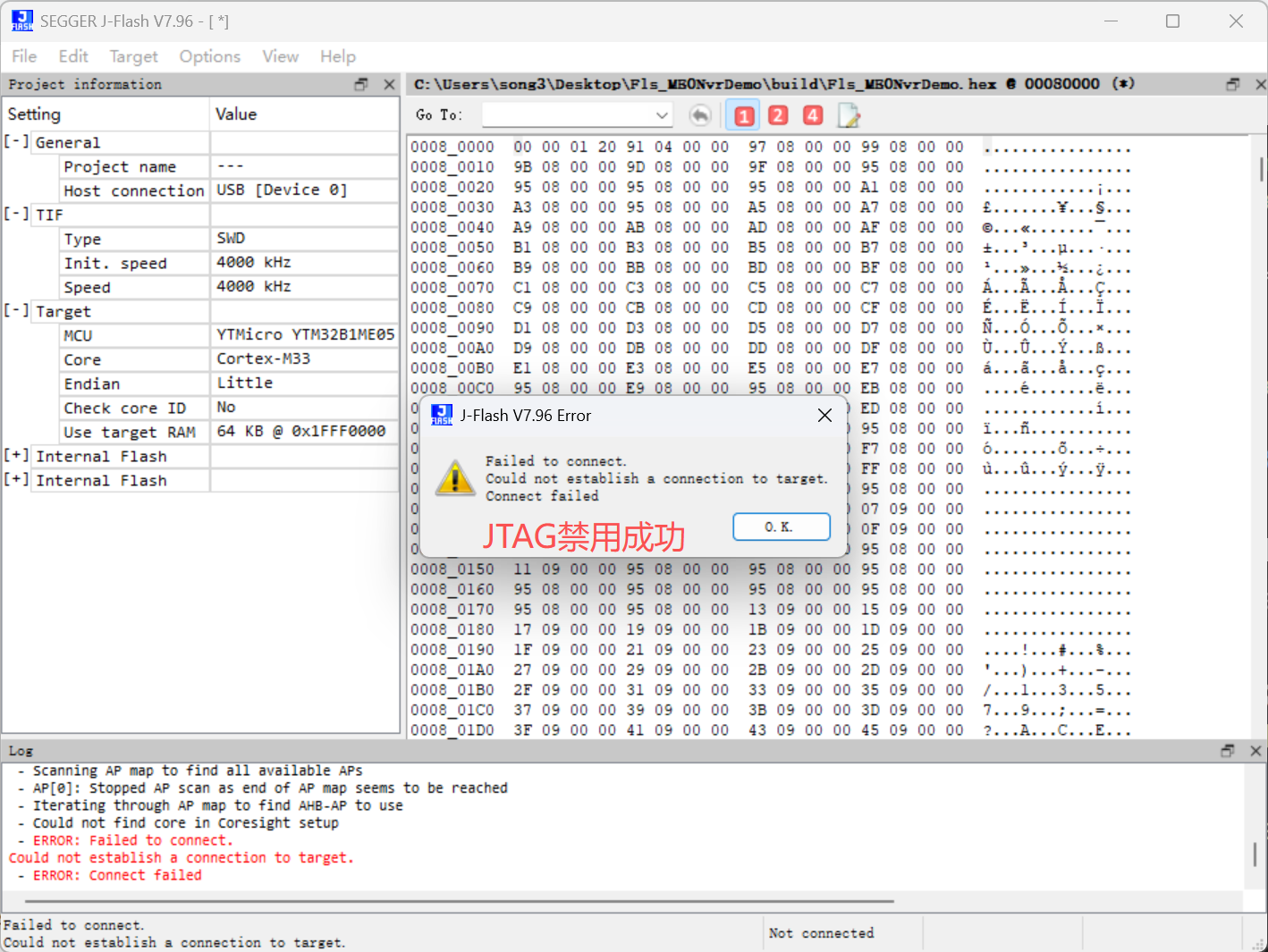
Task: Close the J-Flash Error dialog
Action: [x=824, y=415]
